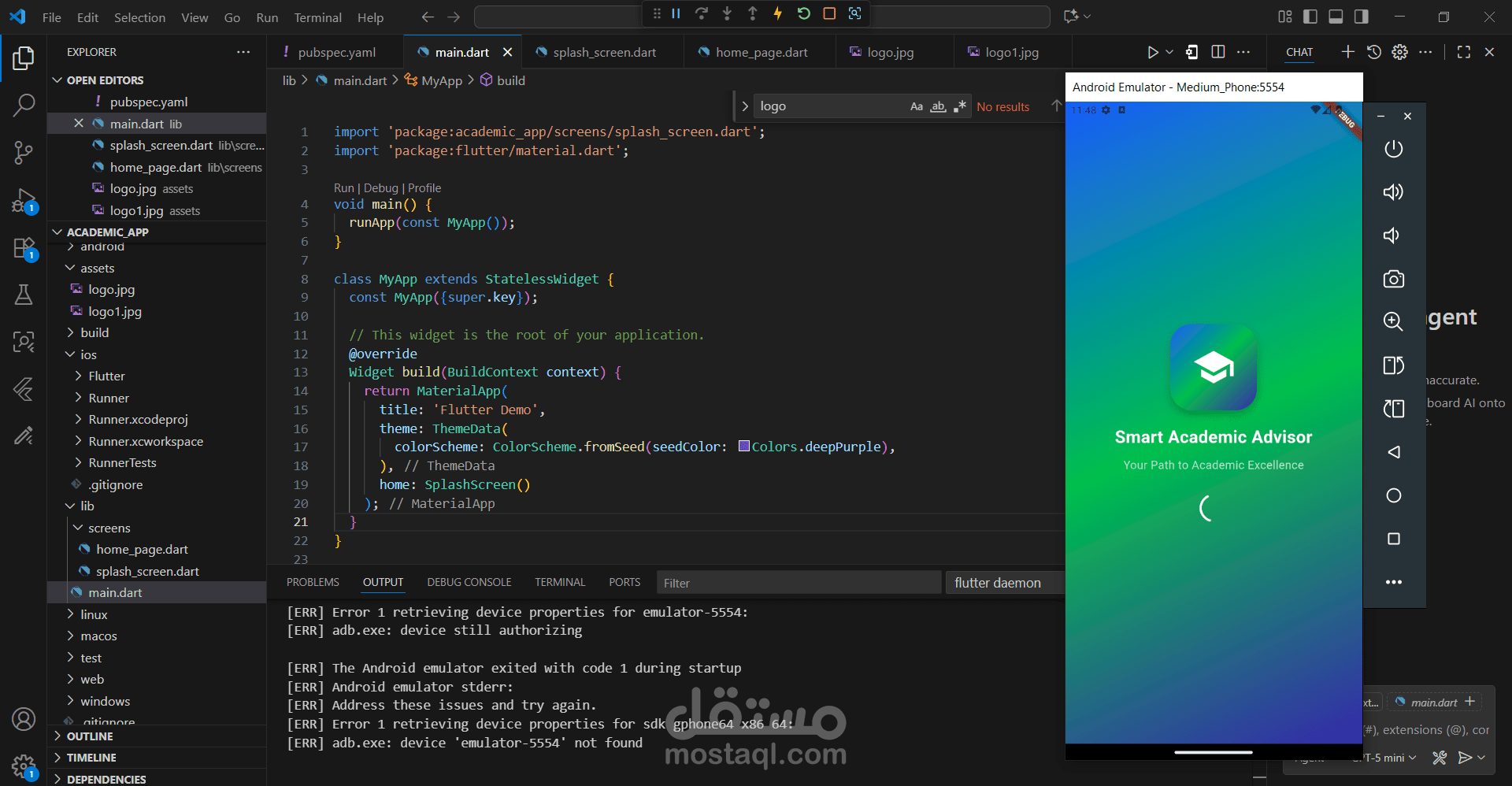Take emulator screenshot with camera icon
The height and width of the screenshot is (786, 1512).
coord(1393,279)
